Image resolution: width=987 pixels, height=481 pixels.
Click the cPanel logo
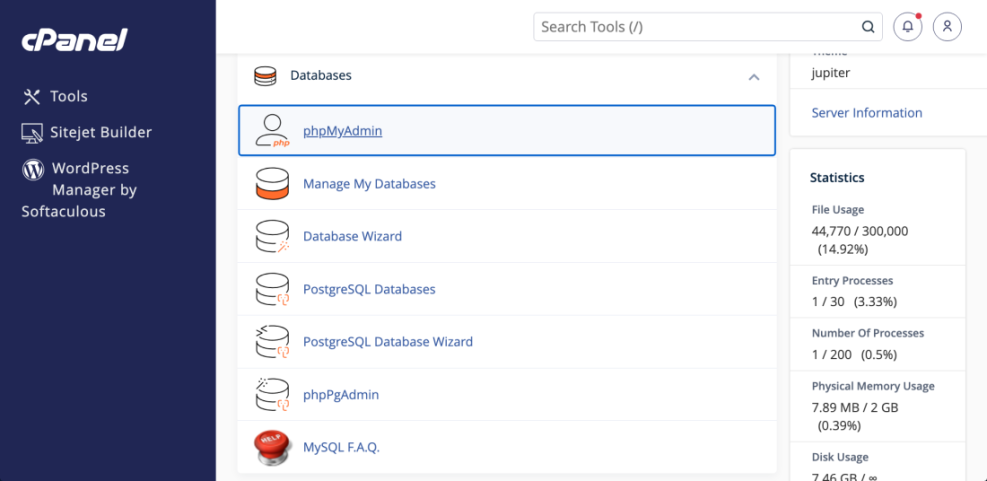click(x=74, y=40)
